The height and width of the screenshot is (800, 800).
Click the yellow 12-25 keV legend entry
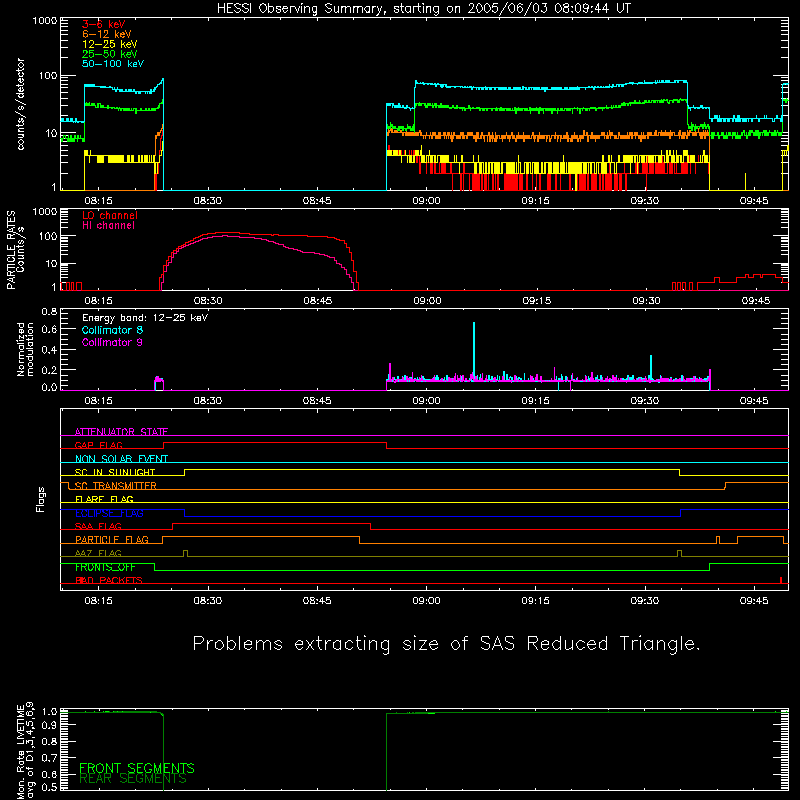(x=110, y=44)
